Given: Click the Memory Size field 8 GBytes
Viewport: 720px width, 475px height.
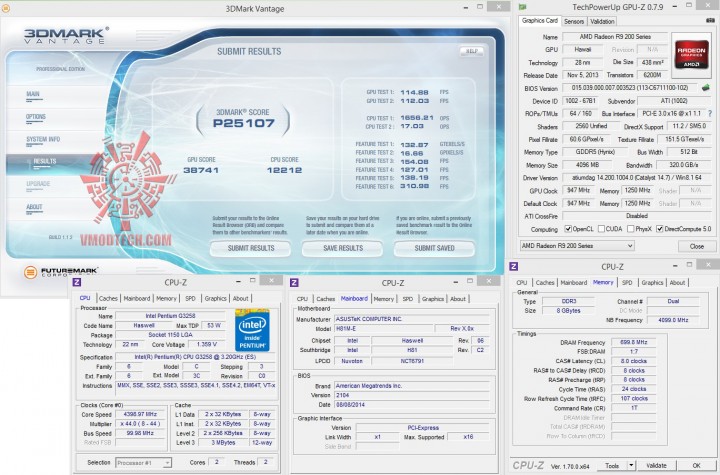Looking at the screenshot, I should point(568,311).
